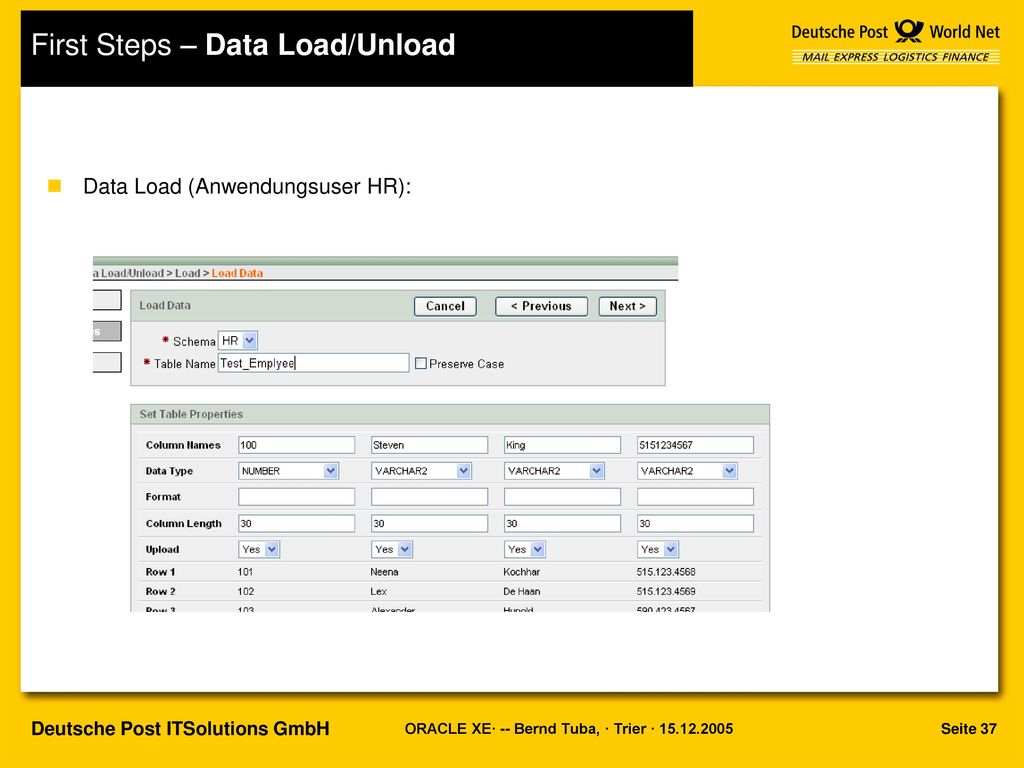This screenshot has height=768, width=1024.
Task: Edit Column Length field under Steven column
Action: tap(429, 523)
